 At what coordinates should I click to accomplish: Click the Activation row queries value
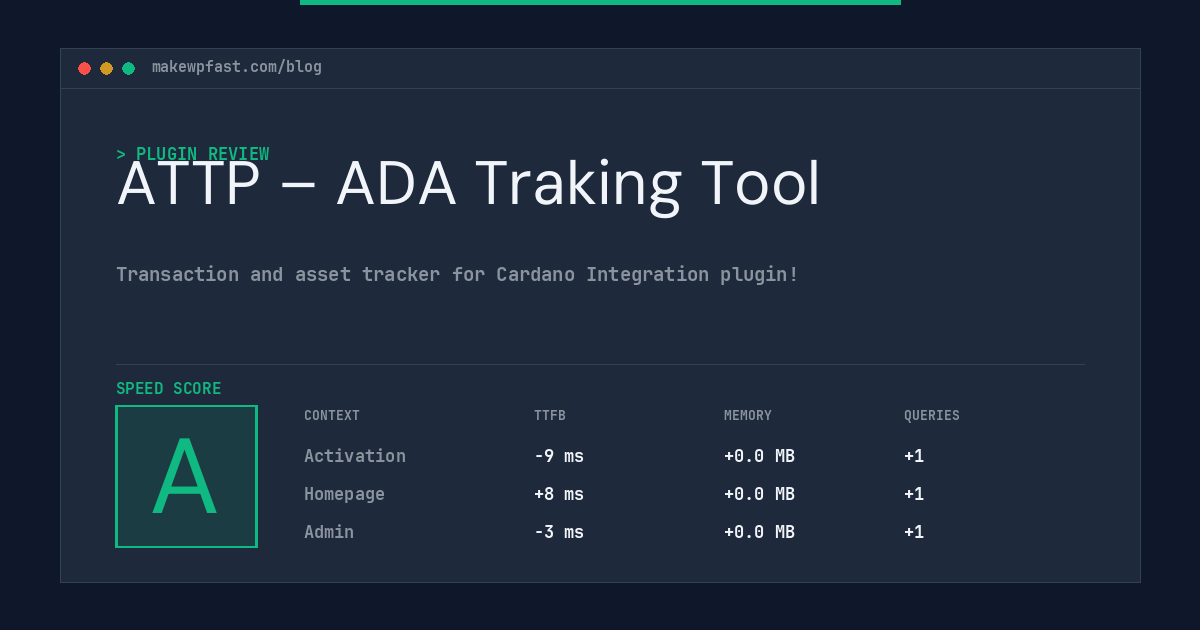tap(914, 456)
